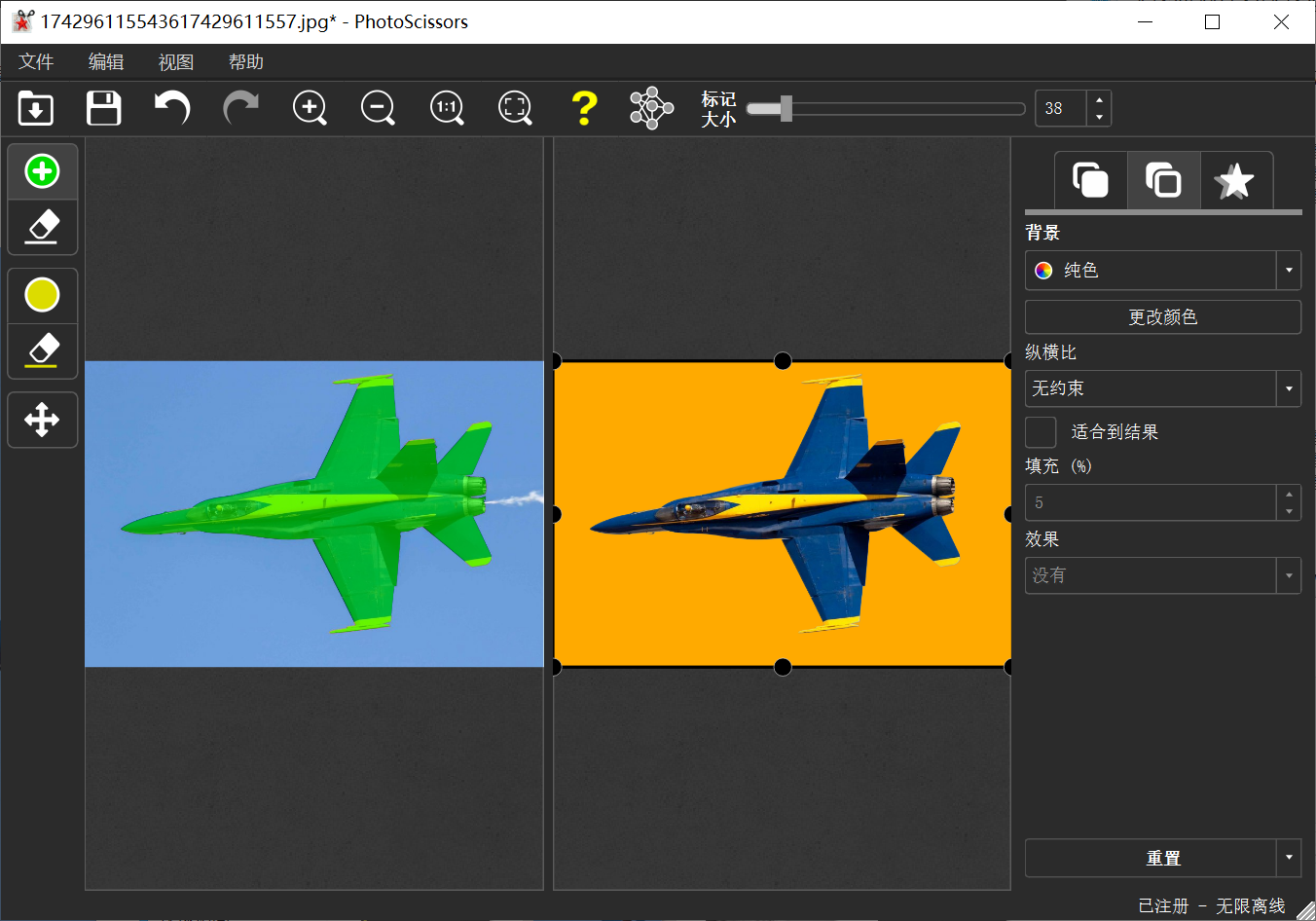Select the green foreground marker tool
The height and width of the screenshot is (921, 1316).
tap(42, 171)
